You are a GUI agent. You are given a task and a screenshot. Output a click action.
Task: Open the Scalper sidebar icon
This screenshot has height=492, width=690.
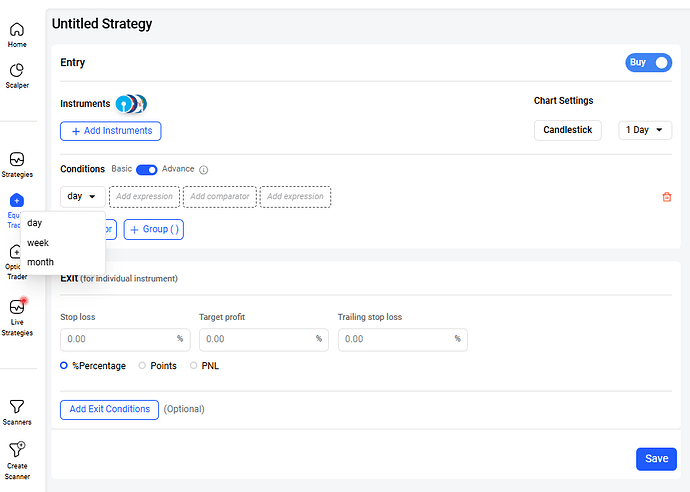point(17,70)
